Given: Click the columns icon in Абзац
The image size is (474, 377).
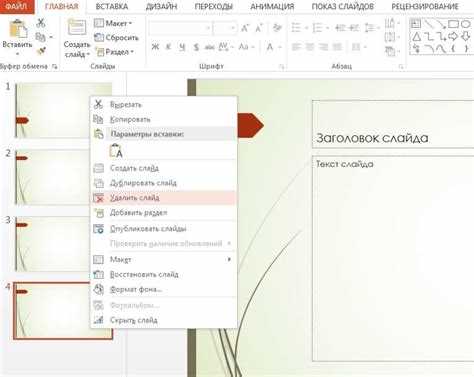Looking at the screenshot, I should [356, 47].
